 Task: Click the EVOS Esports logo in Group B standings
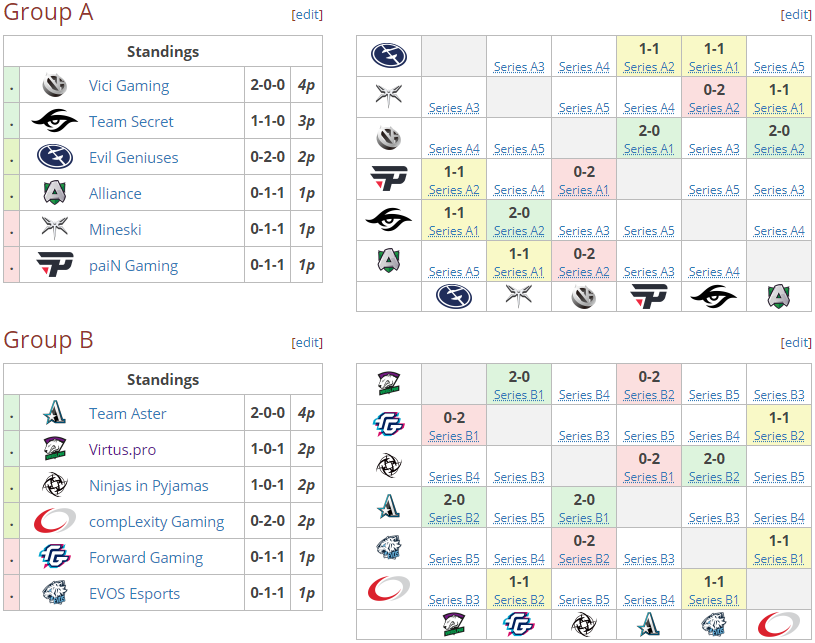coord(54,593)
